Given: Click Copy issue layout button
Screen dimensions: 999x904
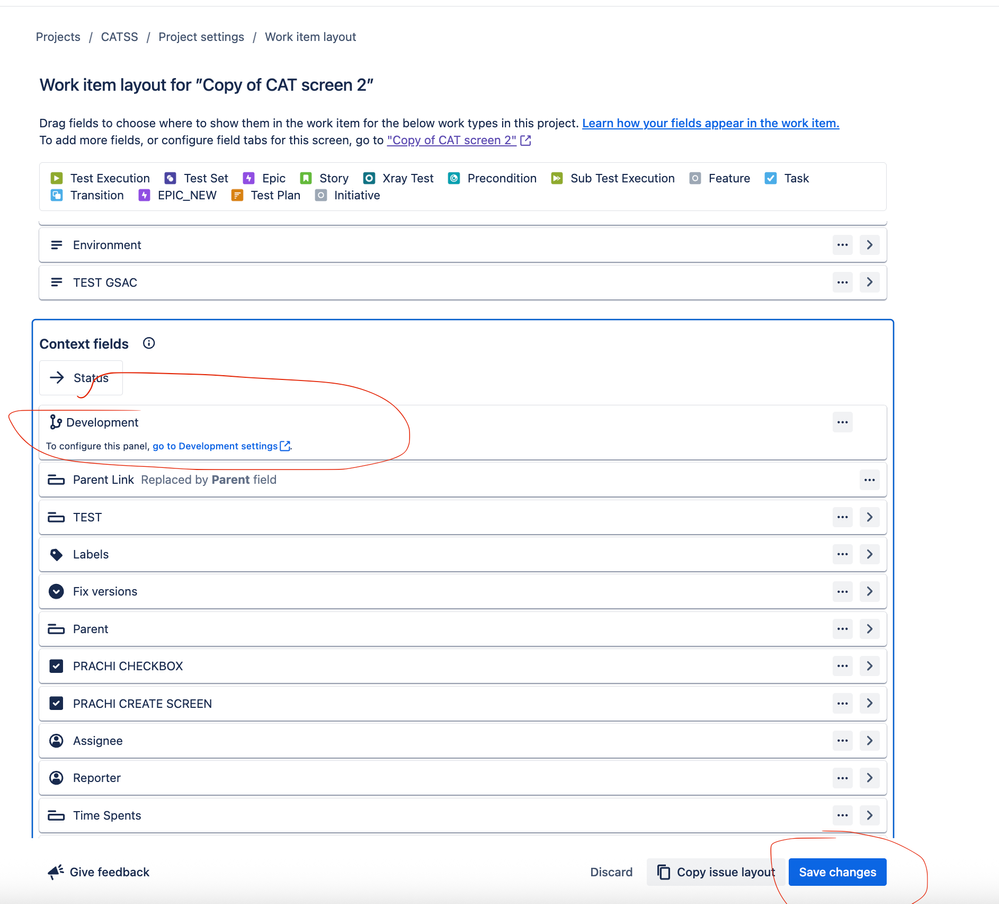Looking at the screenshot, I should pos(715,872).
